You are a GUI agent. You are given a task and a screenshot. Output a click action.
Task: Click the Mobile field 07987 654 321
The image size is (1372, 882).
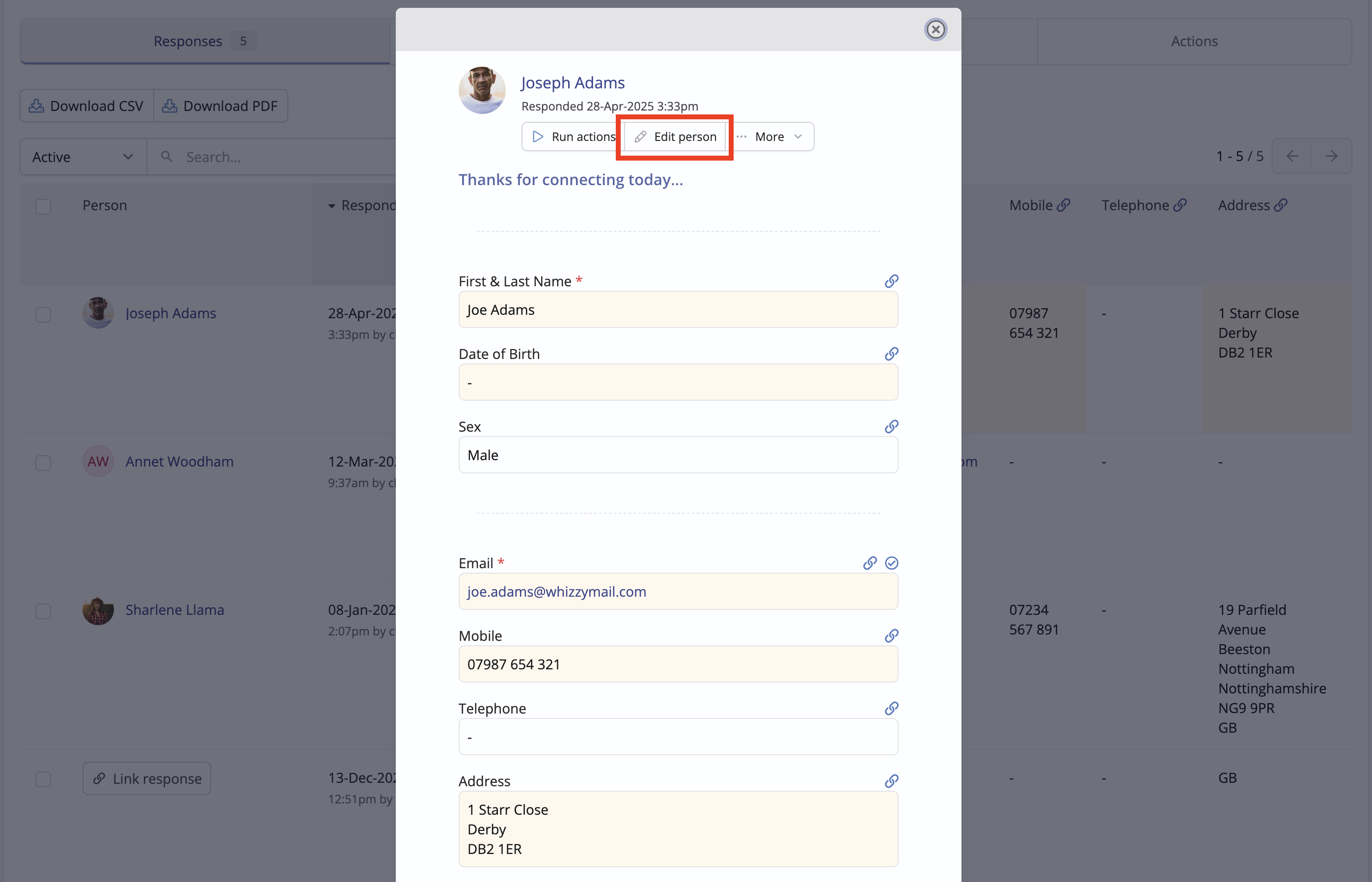click(x=678, y=664)
